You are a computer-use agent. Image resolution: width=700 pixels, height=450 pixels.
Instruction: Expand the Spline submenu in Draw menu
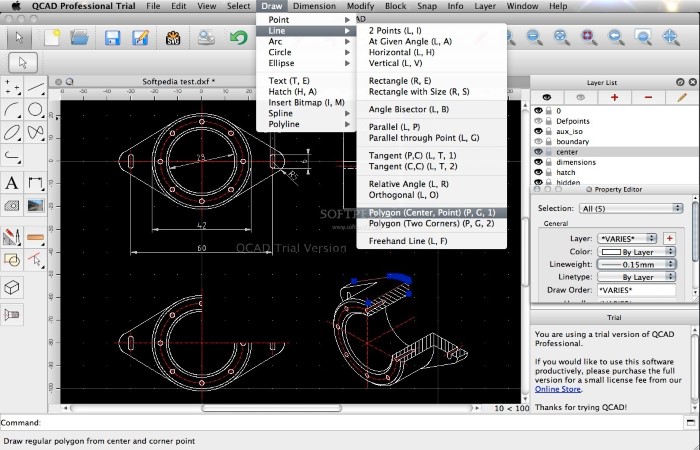coord(306,113)
